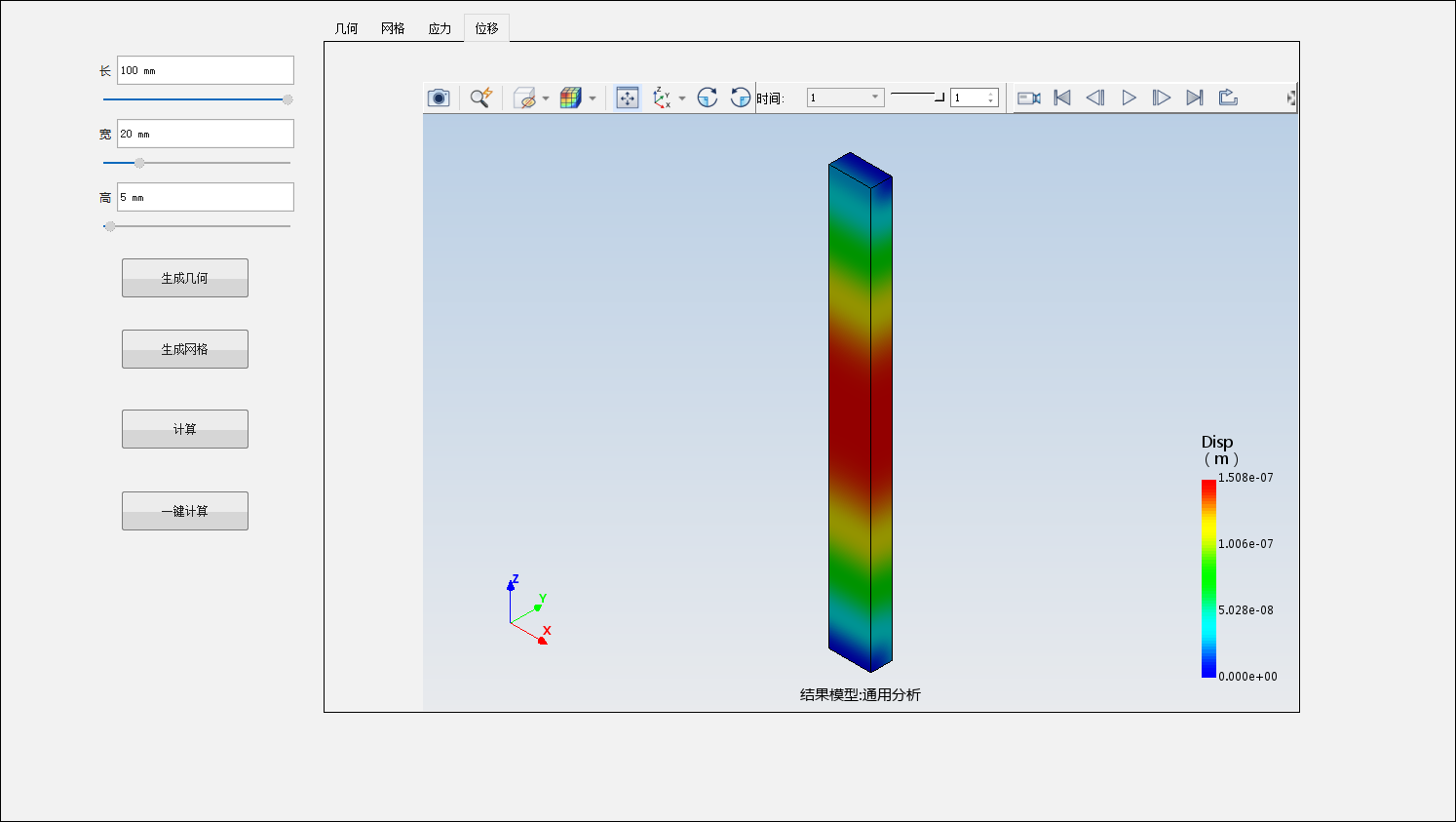Click the 结果模型:通用分析 label
1456x822 pixels.
click(861, 694)
